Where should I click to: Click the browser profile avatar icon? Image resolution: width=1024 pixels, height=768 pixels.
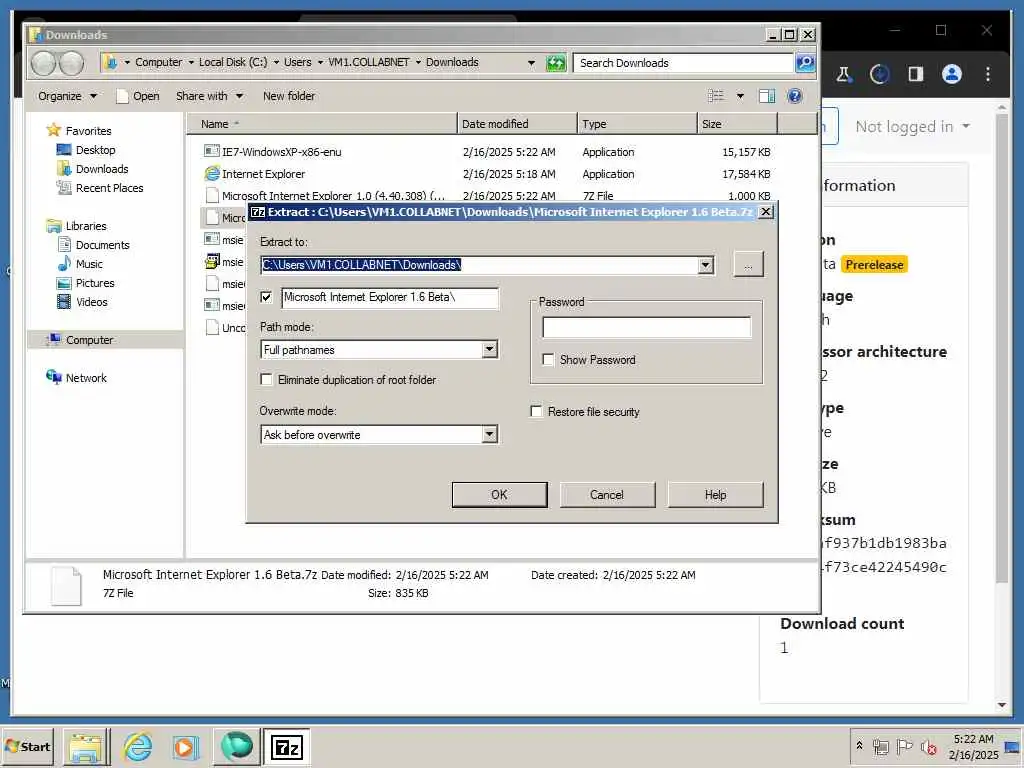coord(952,74)
